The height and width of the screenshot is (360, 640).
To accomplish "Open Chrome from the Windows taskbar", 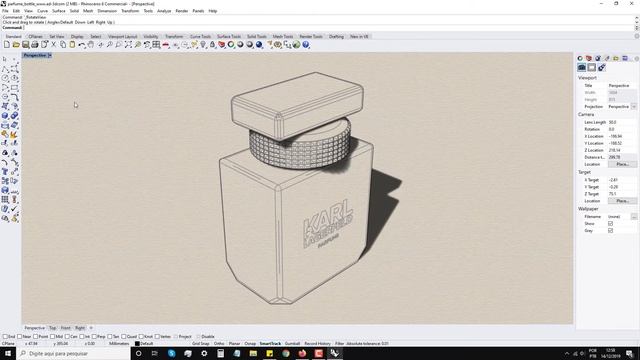I will pyautogui.click(x=286, y=353).
